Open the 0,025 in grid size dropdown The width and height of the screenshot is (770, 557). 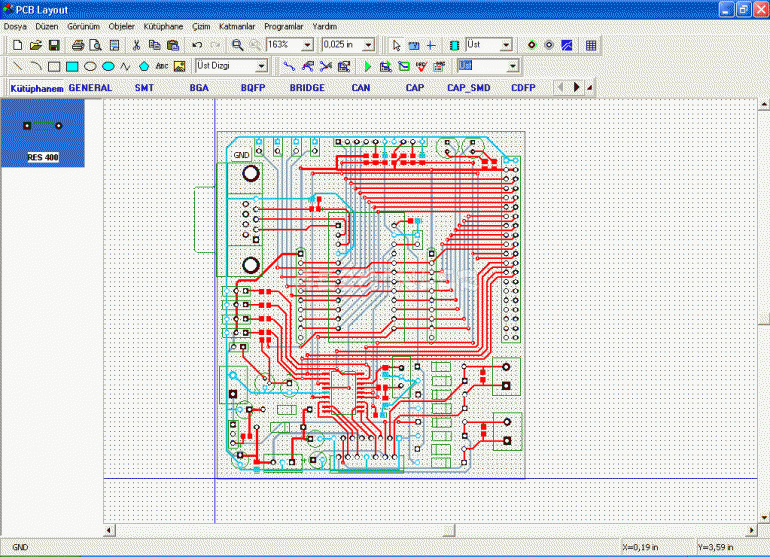point(368,46)
